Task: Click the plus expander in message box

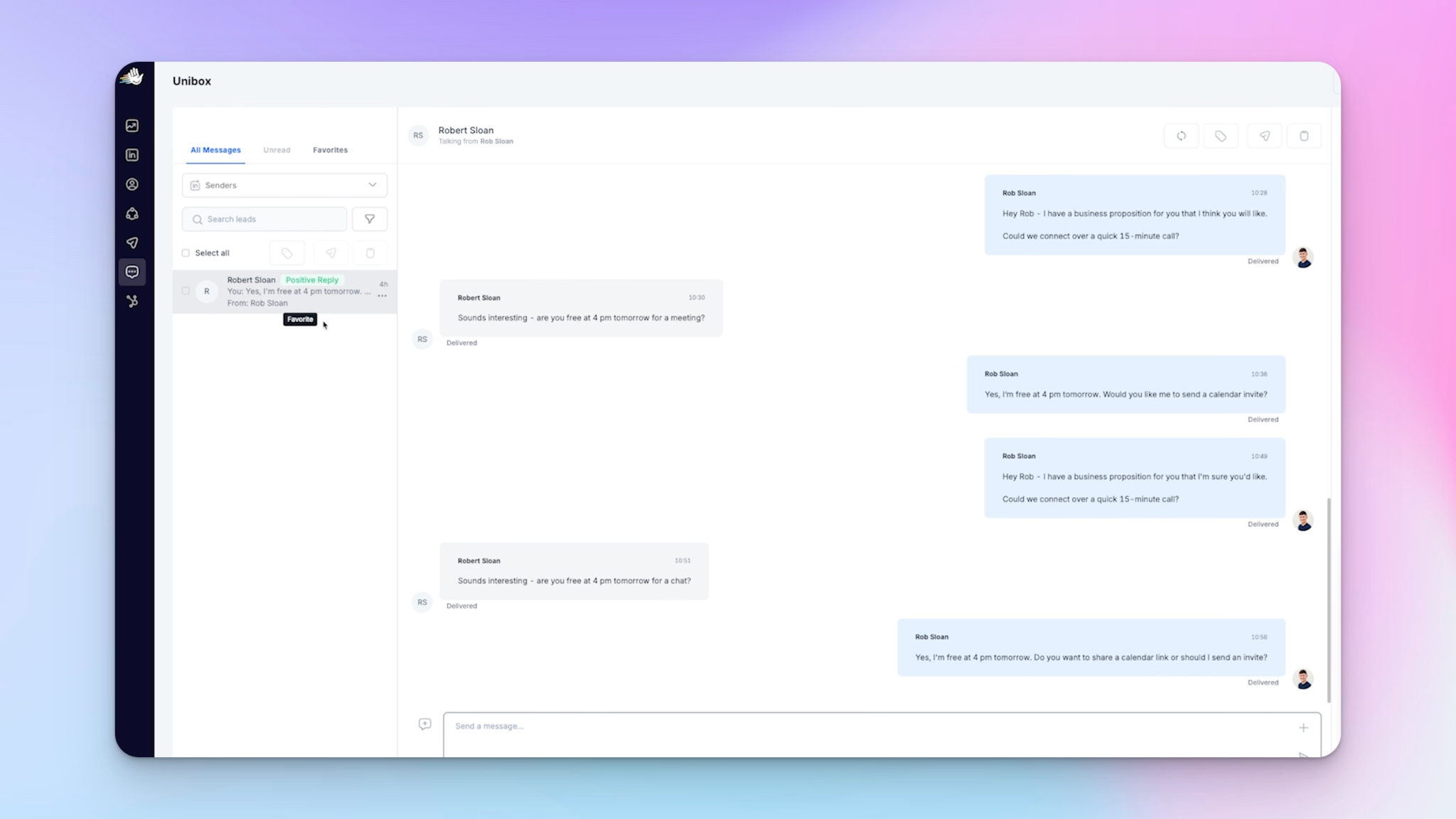Action: (x=1303, y=727)
